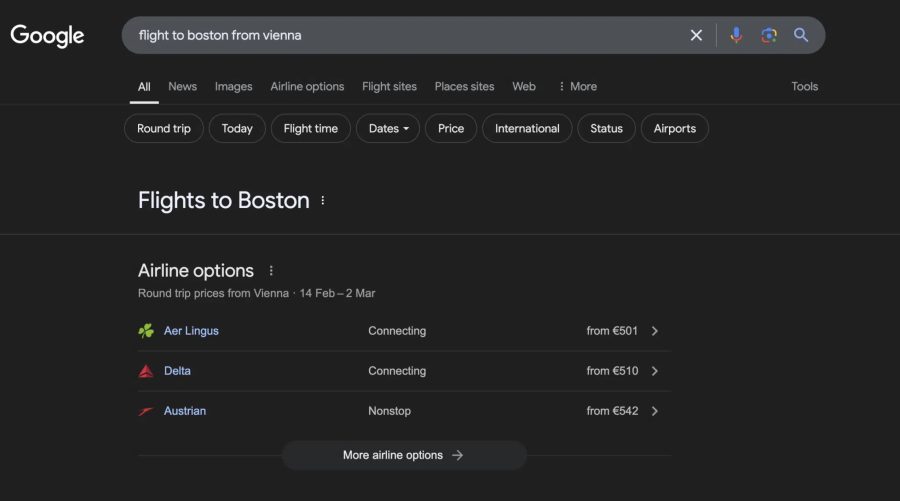Click 'Connecting' in the Delta row
This screenshot has width=900, height=501.
397,371
